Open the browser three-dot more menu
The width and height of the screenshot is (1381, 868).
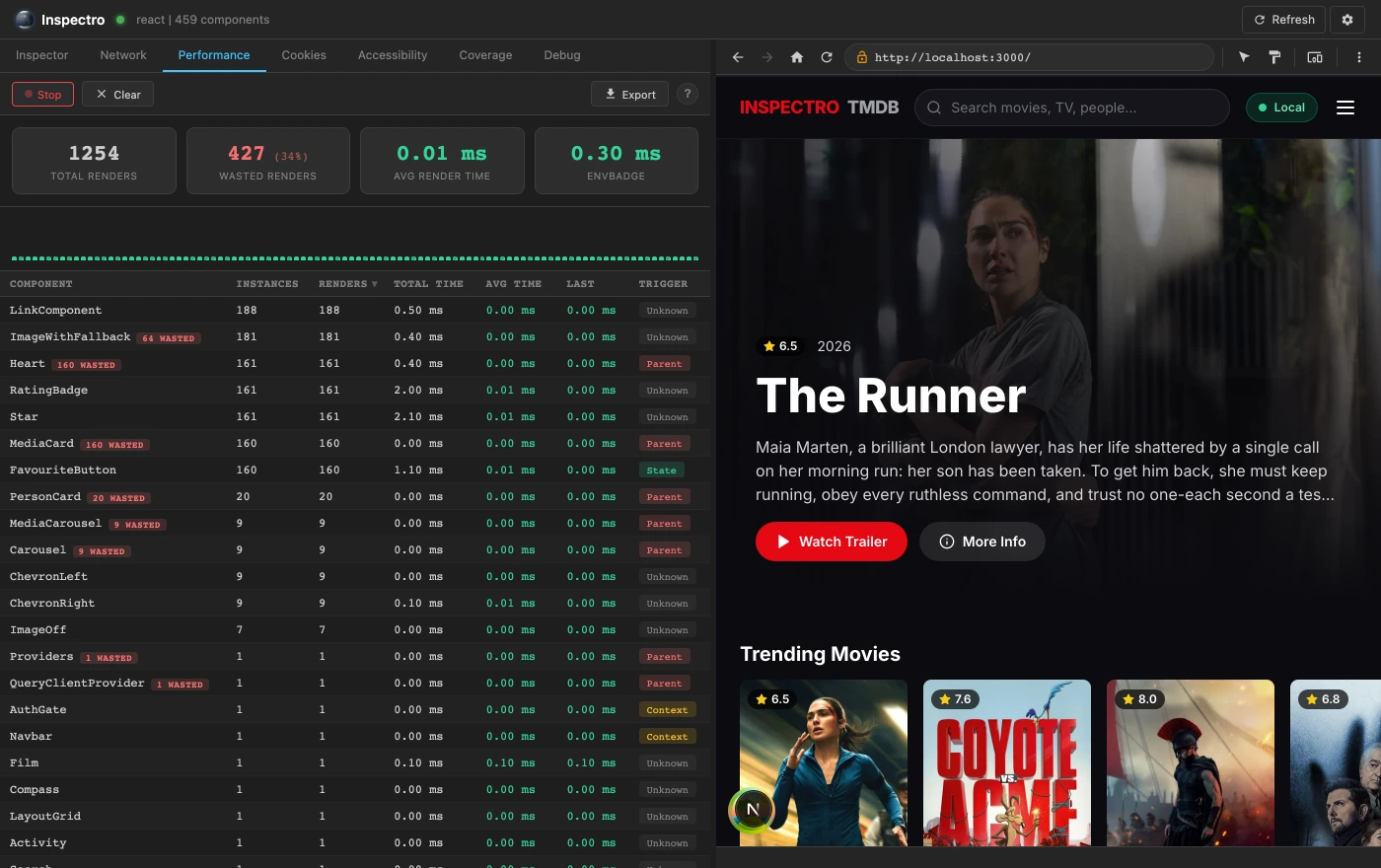point(1359,57)
